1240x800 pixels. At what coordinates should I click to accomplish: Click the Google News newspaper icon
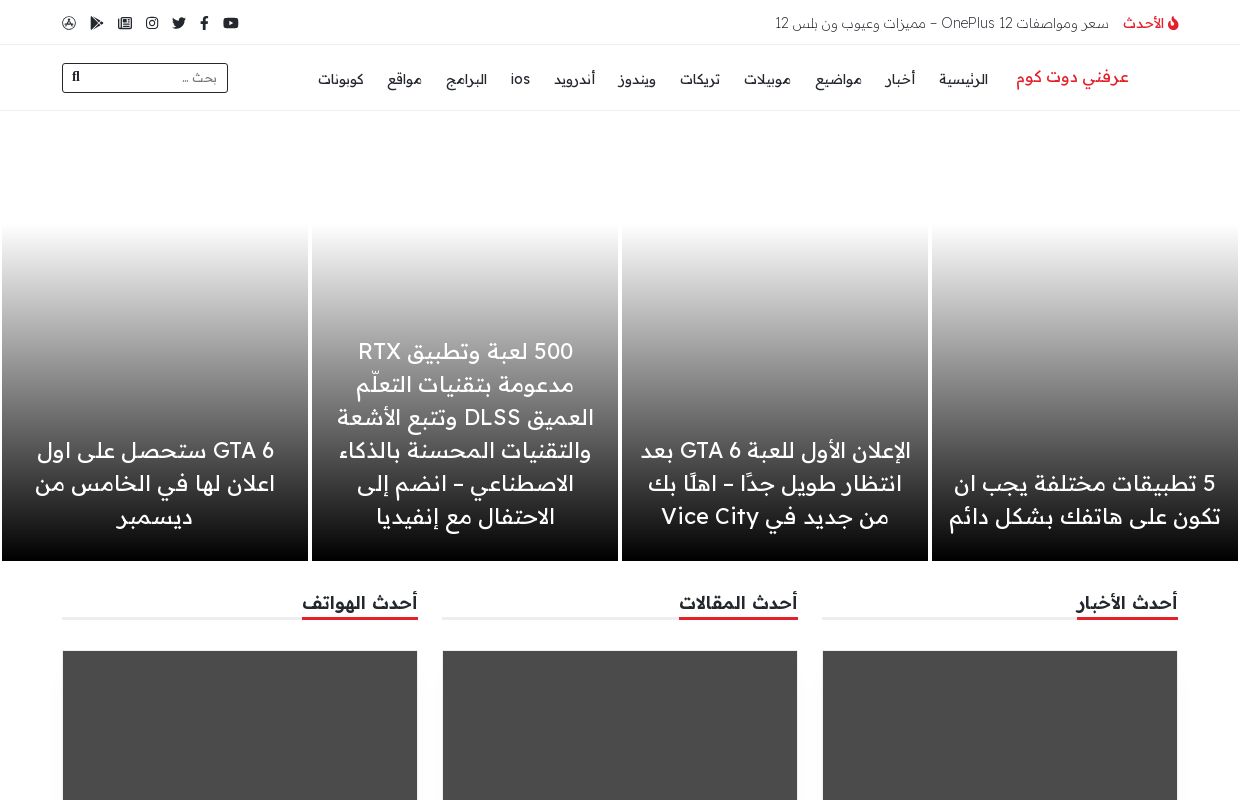(x=125, y=23)
